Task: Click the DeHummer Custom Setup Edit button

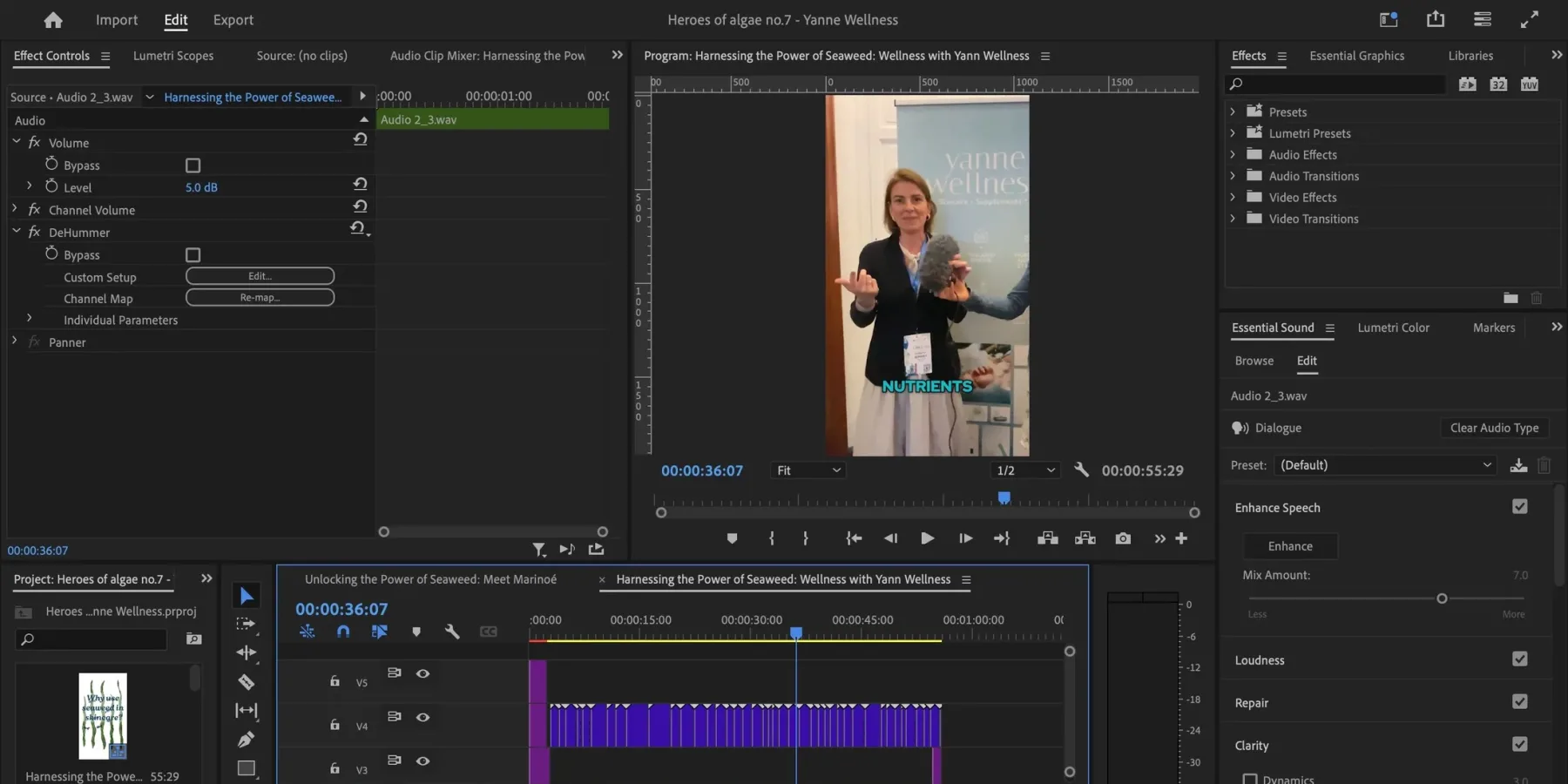Action: point(260,276)
